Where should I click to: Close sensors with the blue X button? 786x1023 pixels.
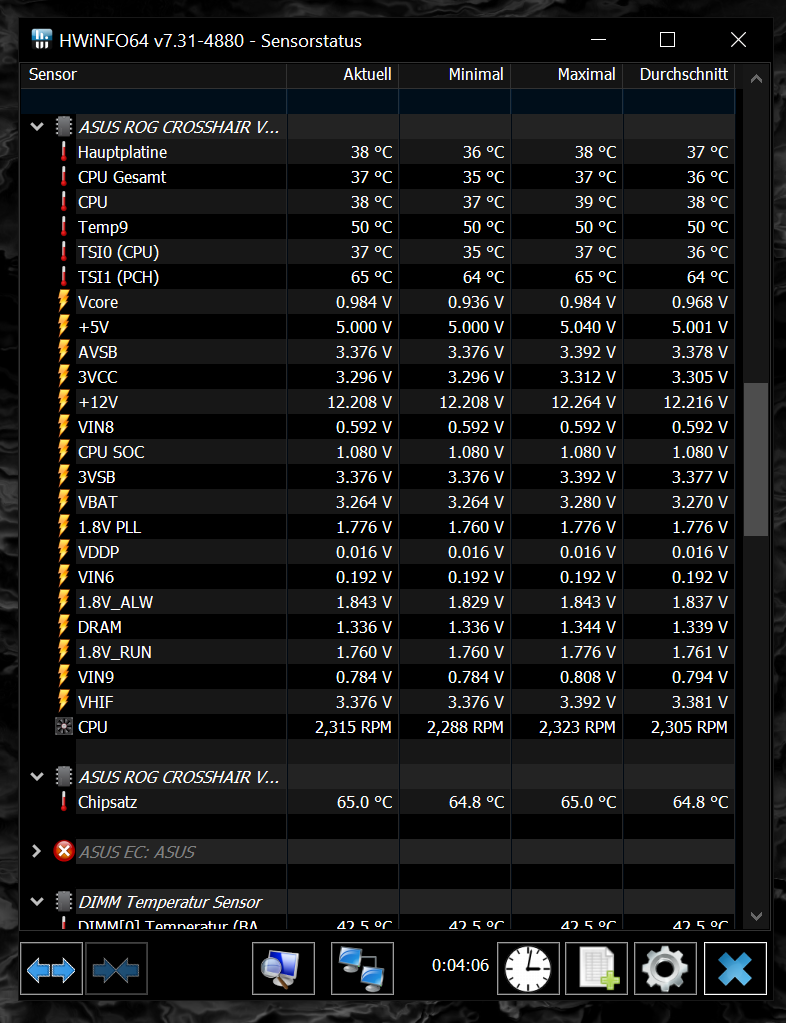point(735,969)
